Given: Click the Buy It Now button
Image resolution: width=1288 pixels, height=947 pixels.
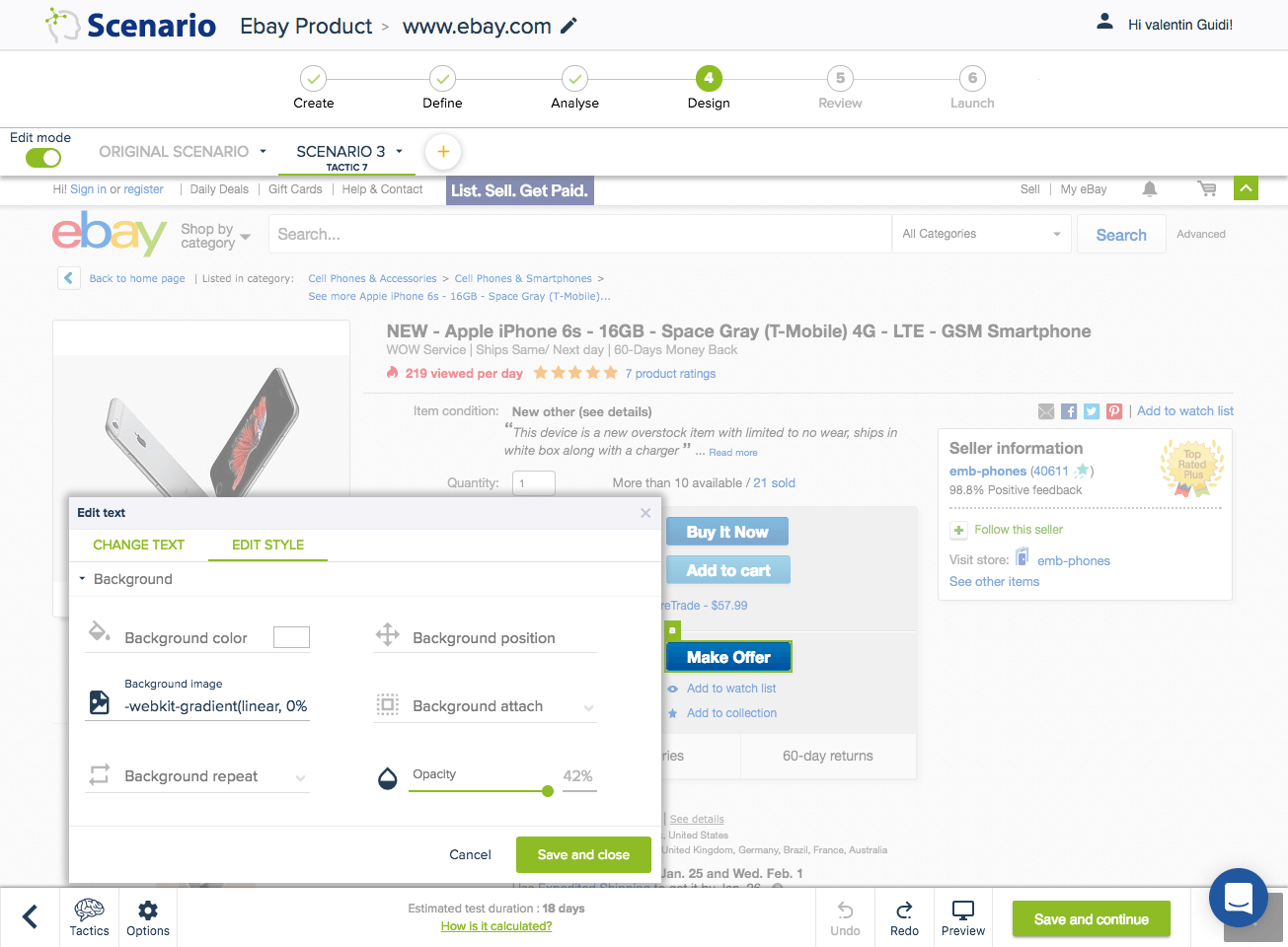Looking at the screenshot, I should [x=727, y=532].
